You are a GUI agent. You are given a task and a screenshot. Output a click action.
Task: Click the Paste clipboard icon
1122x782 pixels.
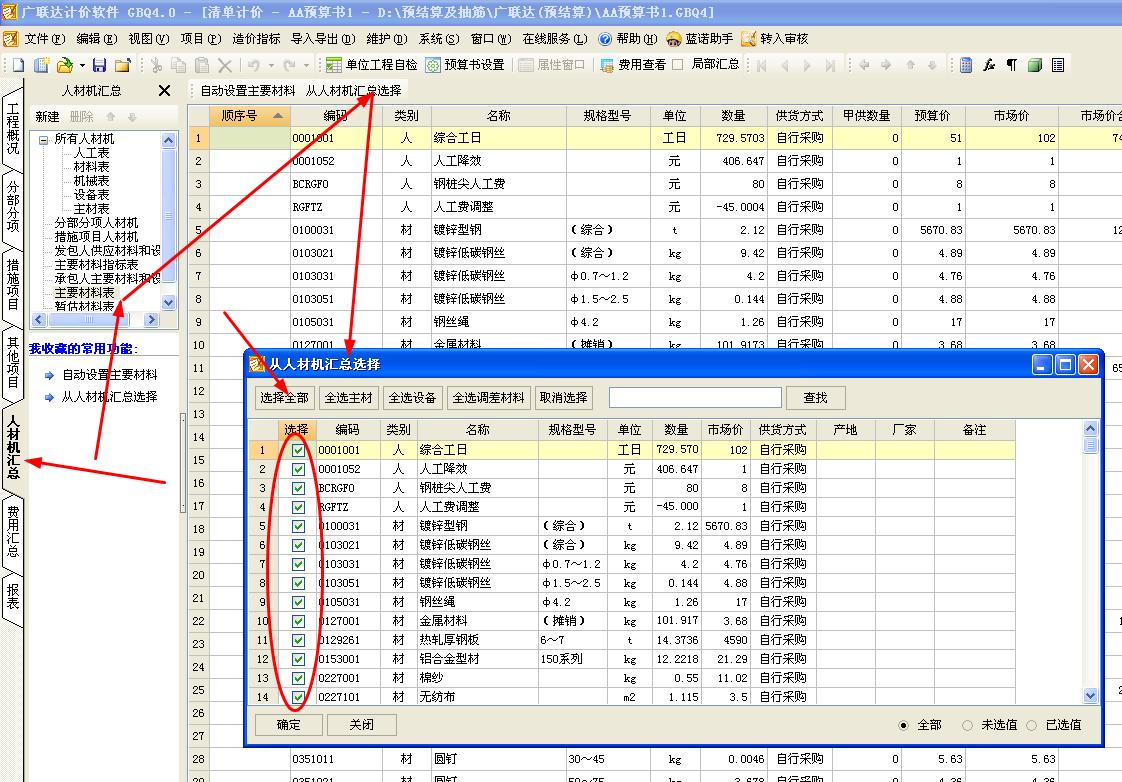[202, 65]
